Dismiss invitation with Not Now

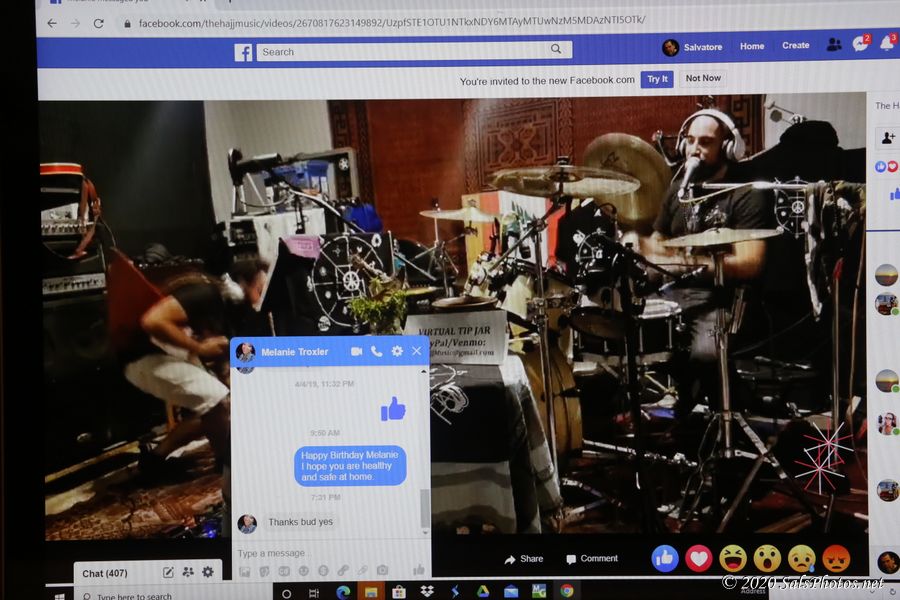point(703,79)
